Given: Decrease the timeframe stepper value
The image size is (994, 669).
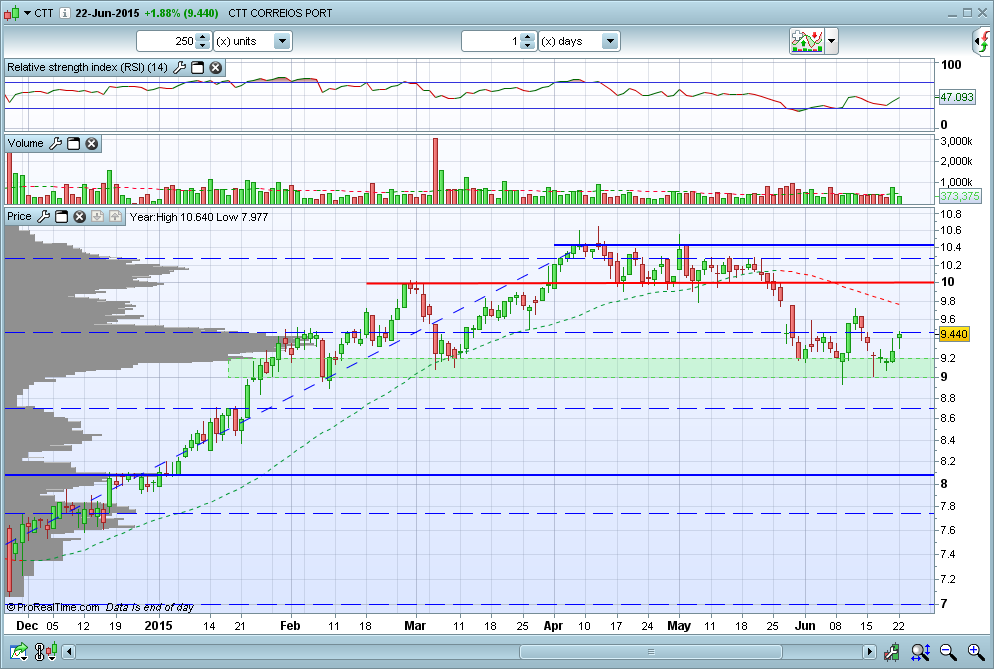Looking at the screenshot, I should [x=528, y=46].
